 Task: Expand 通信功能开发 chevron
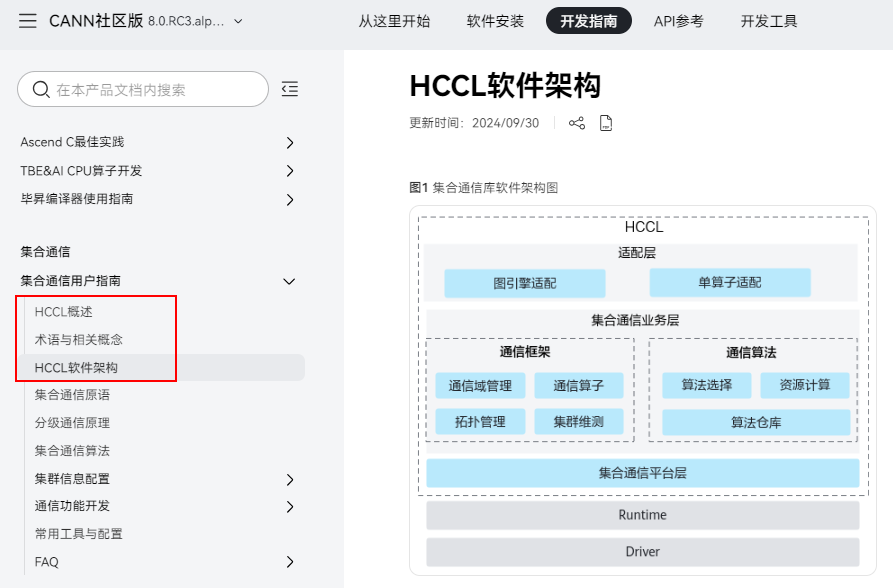(290, 507)
